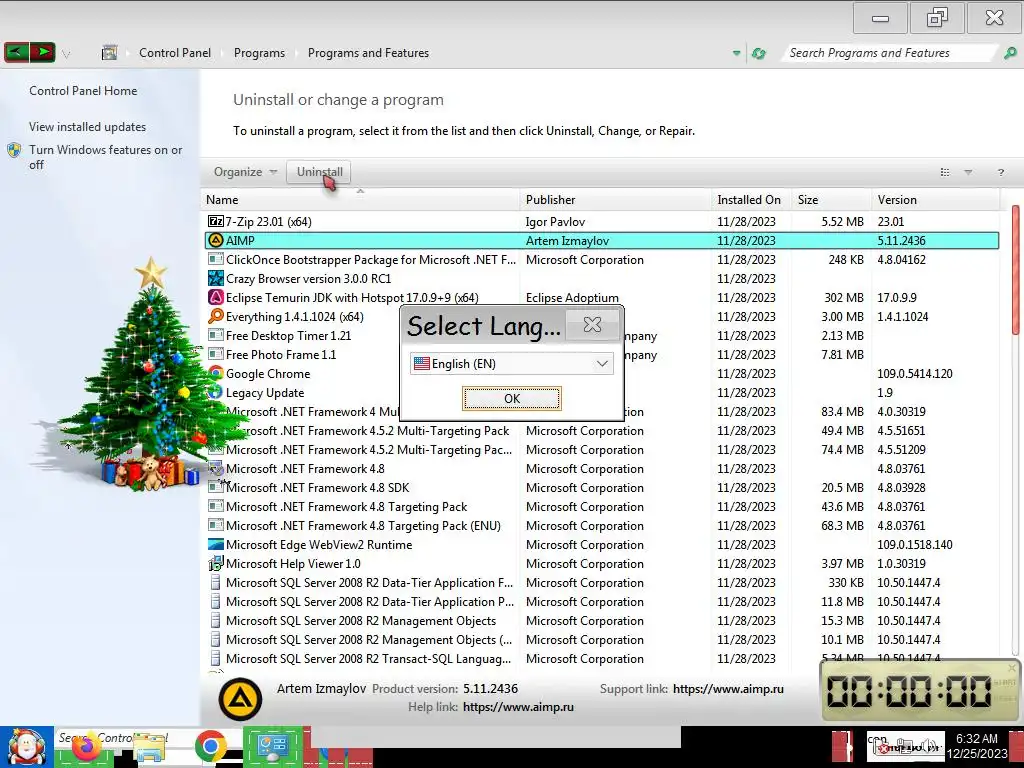The width and height of the screenshot is (1024, 768).
Task: Click the forward navigation arrow
Action: tap(42, 52)
